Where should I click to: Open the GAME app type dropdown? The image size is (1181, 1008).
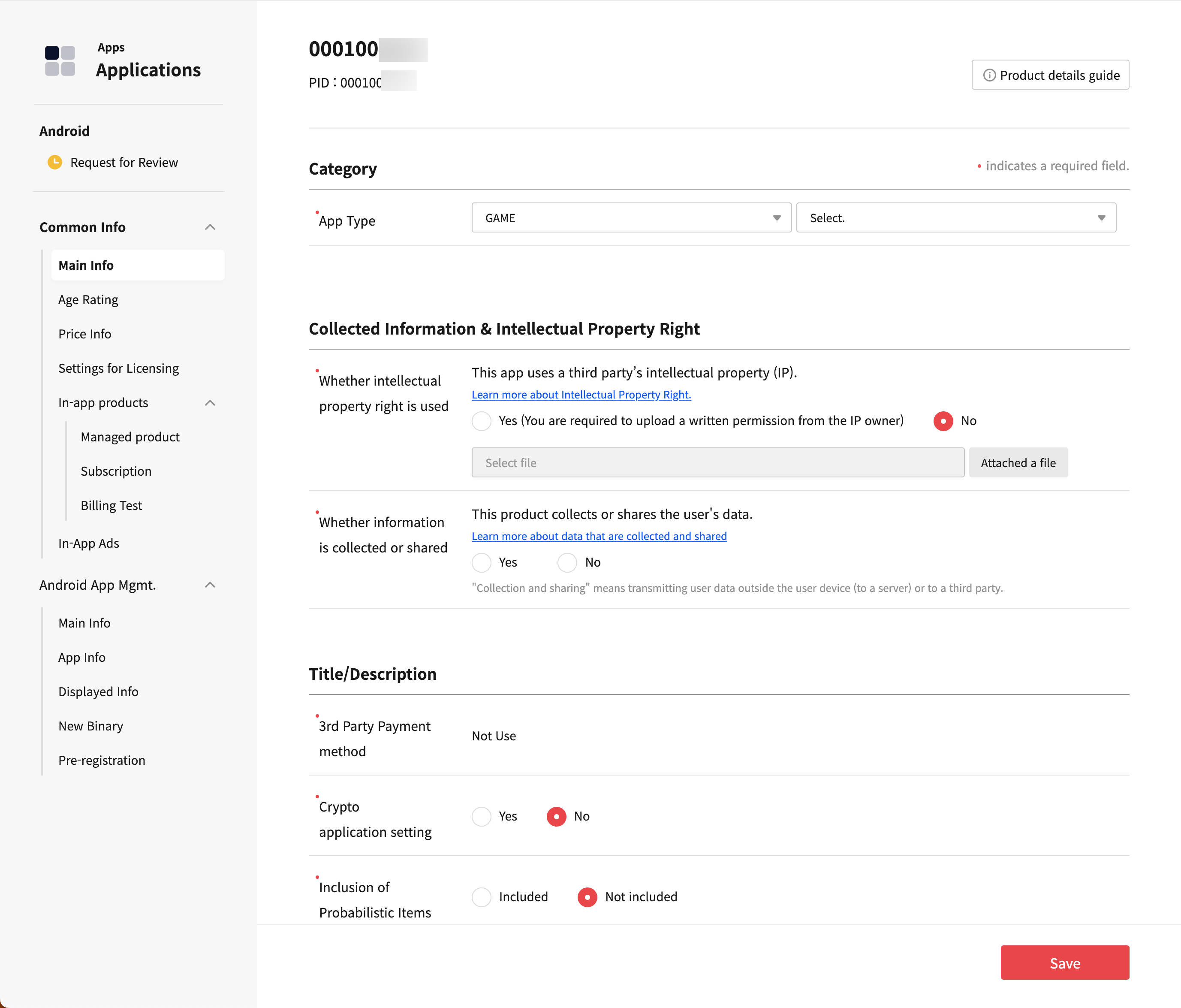tap(631, 218)
